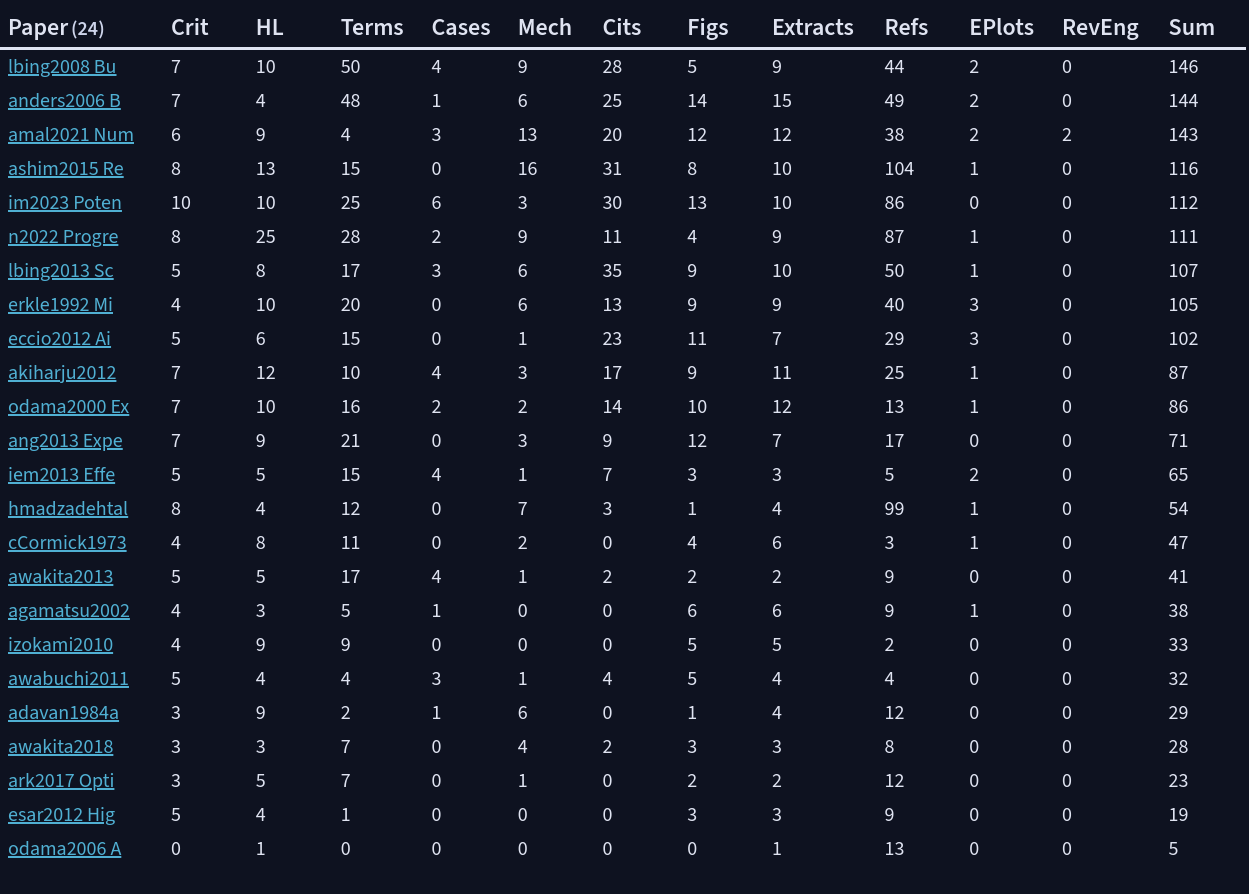Sort table by Terms column header
Image resolution: width=1249 pixels, height=894 pixels.
click(372, 28)
